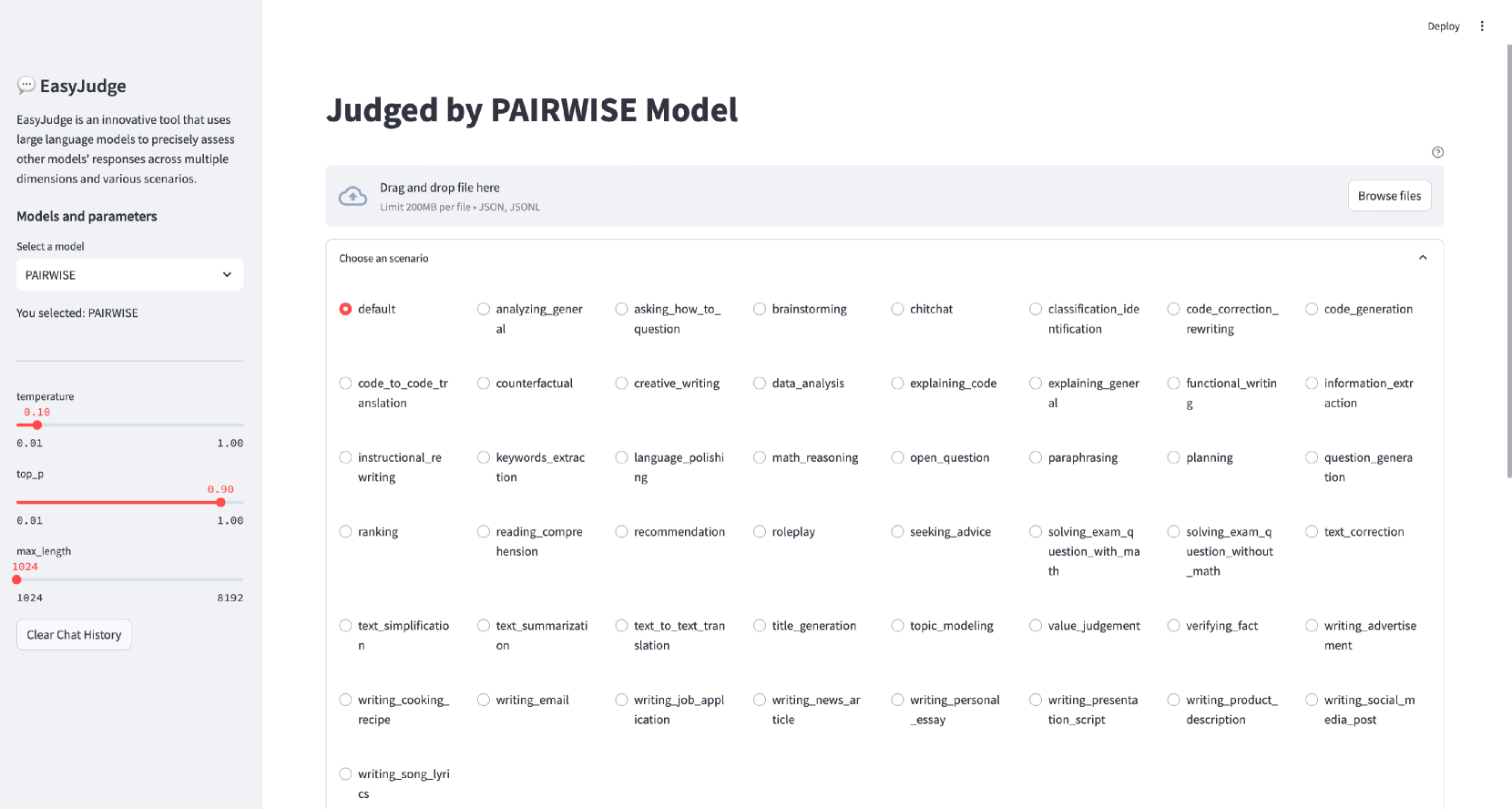Click the help question mark icon
The image size is (1512, 809).
point(1437,152)
